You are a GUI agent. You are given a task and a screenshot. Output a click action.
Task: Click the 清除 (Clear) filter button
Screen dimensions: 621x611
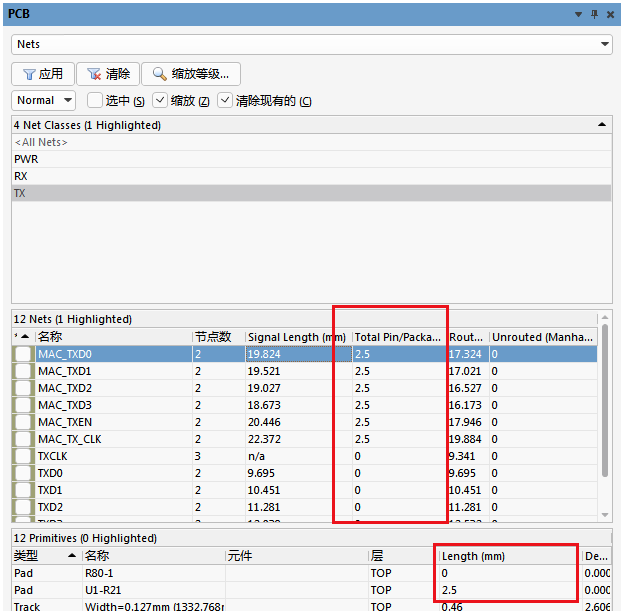108,74
